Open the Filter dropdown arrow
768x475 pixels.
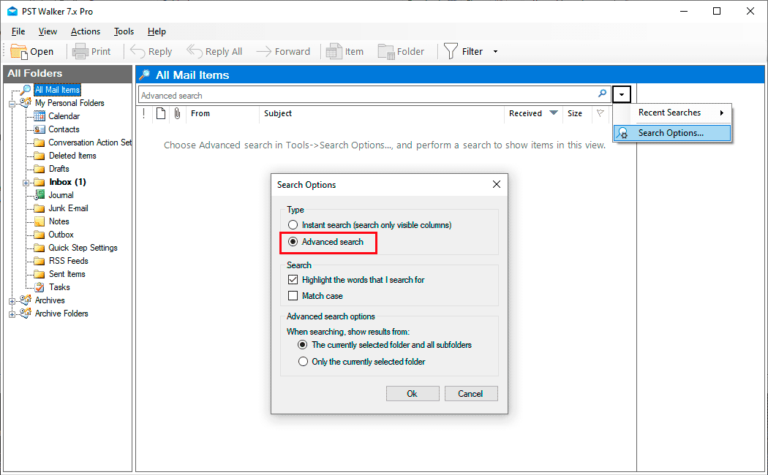(495, 51)
